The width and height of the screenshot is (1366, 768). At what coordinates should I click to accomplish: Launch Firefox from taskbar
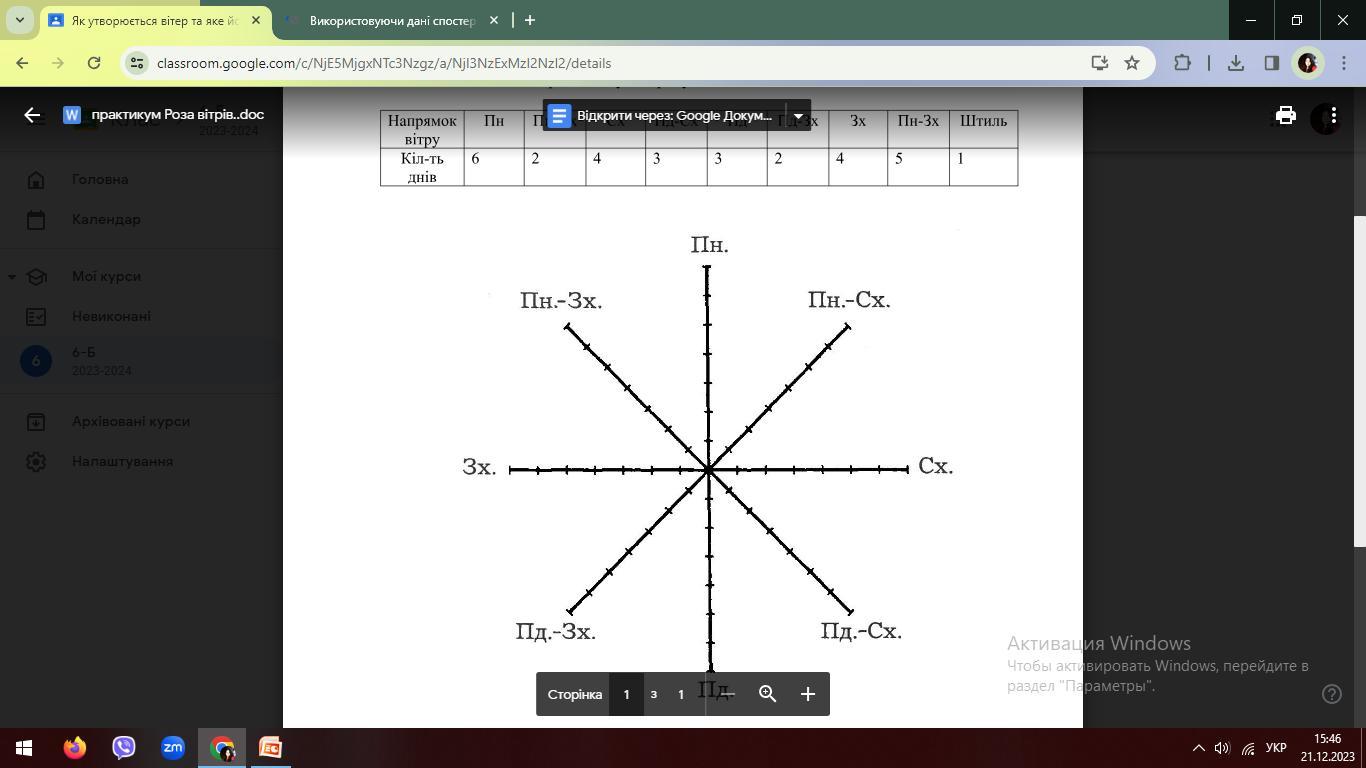(x=75, y=748)
